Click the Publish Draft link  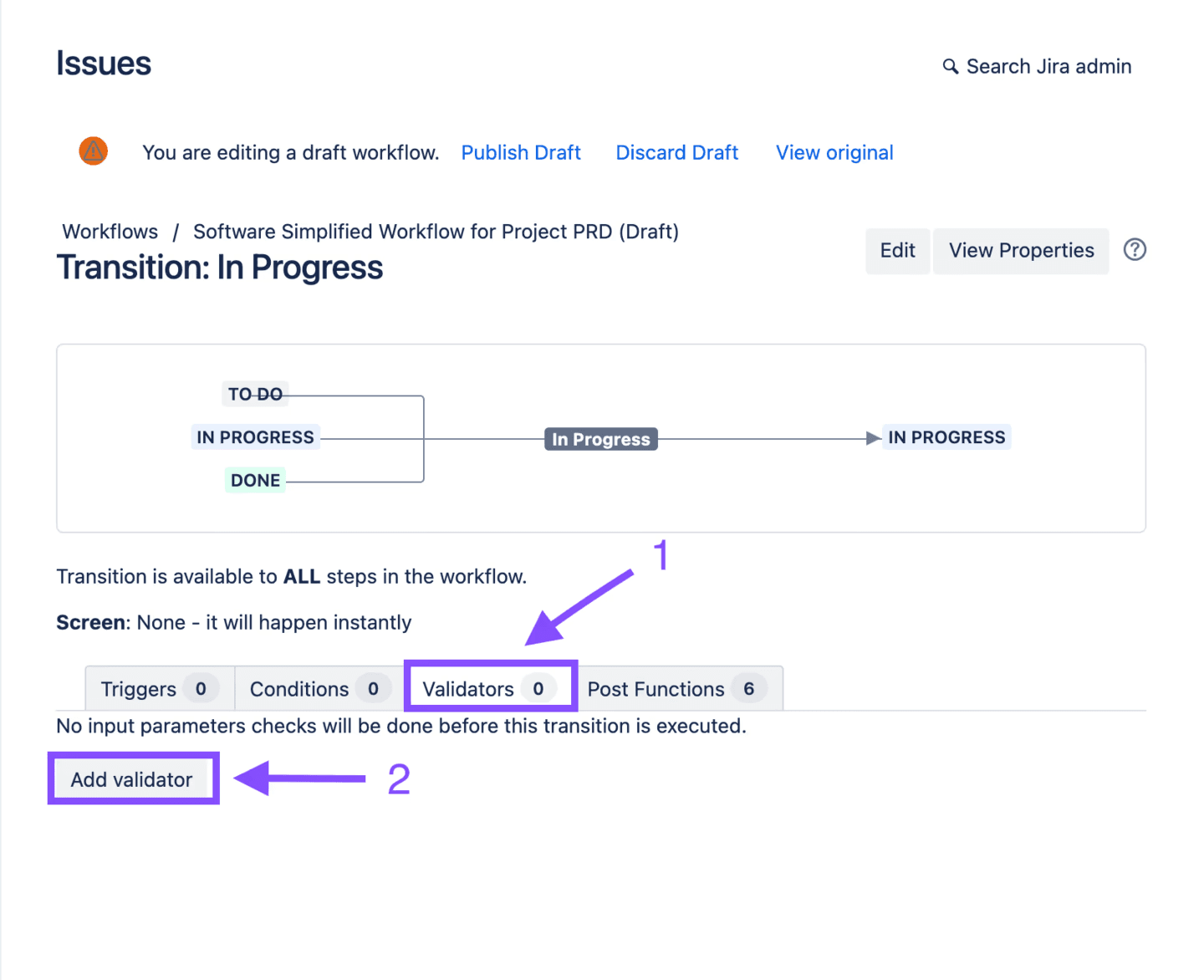(x=521, y=152)
